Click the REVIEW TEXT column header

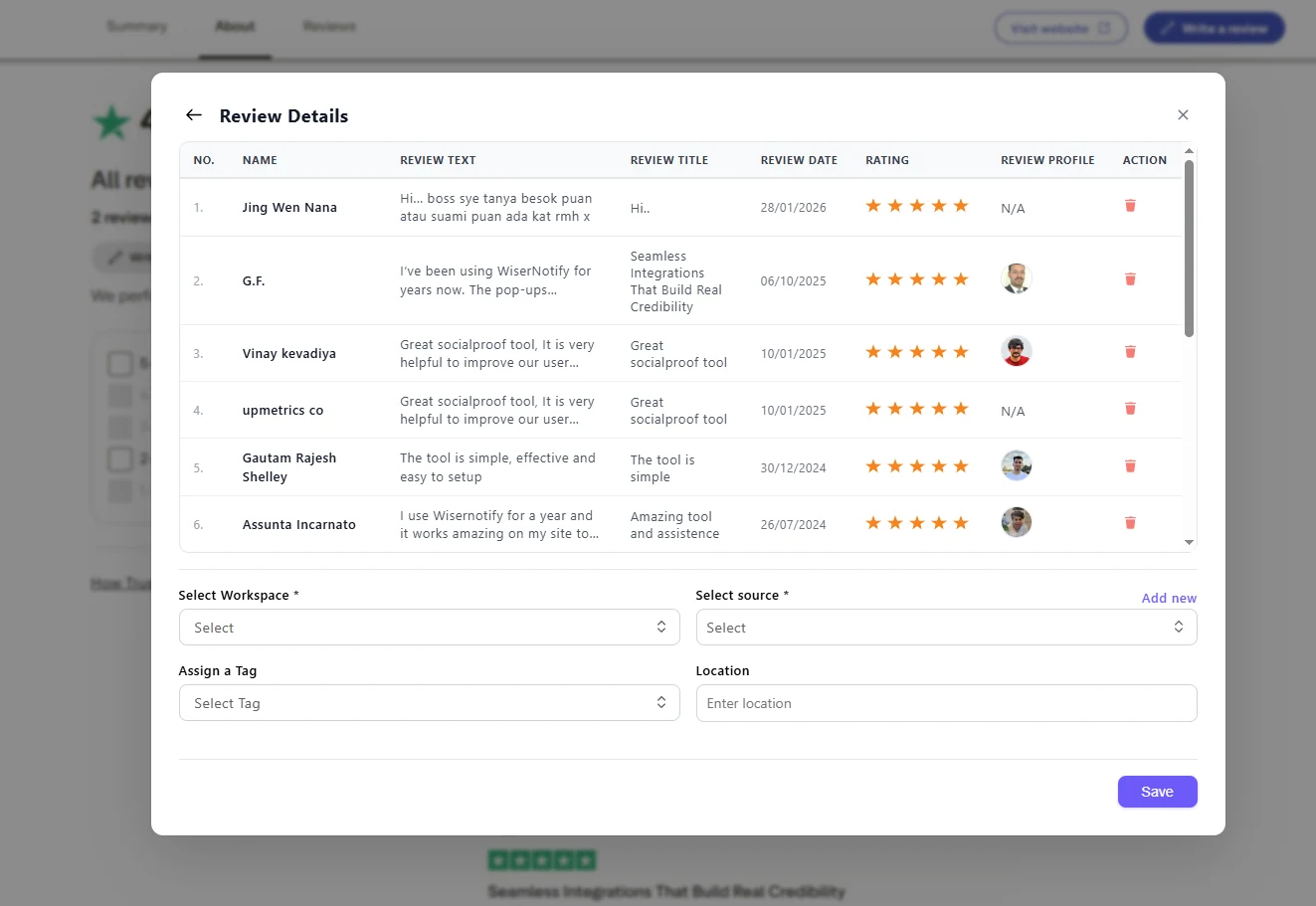(x=438, y=160)
